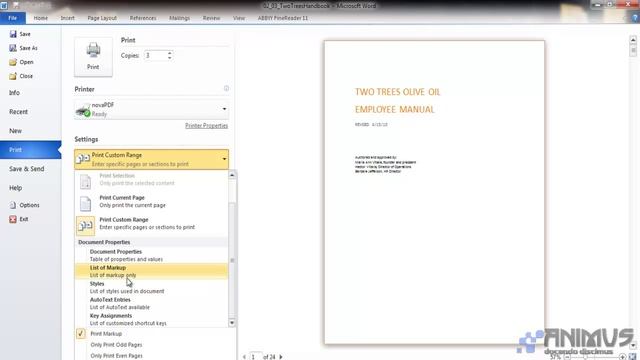Click the Open folder icon
Image resolution: width=640 pixels, height=360 pixels.
(13, 62)
